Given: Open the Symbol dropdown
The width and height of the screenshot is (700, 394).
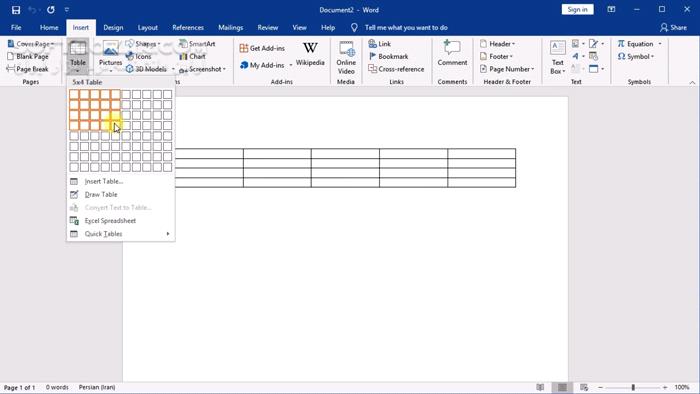Looking at the screenshot, I should 636,57.
